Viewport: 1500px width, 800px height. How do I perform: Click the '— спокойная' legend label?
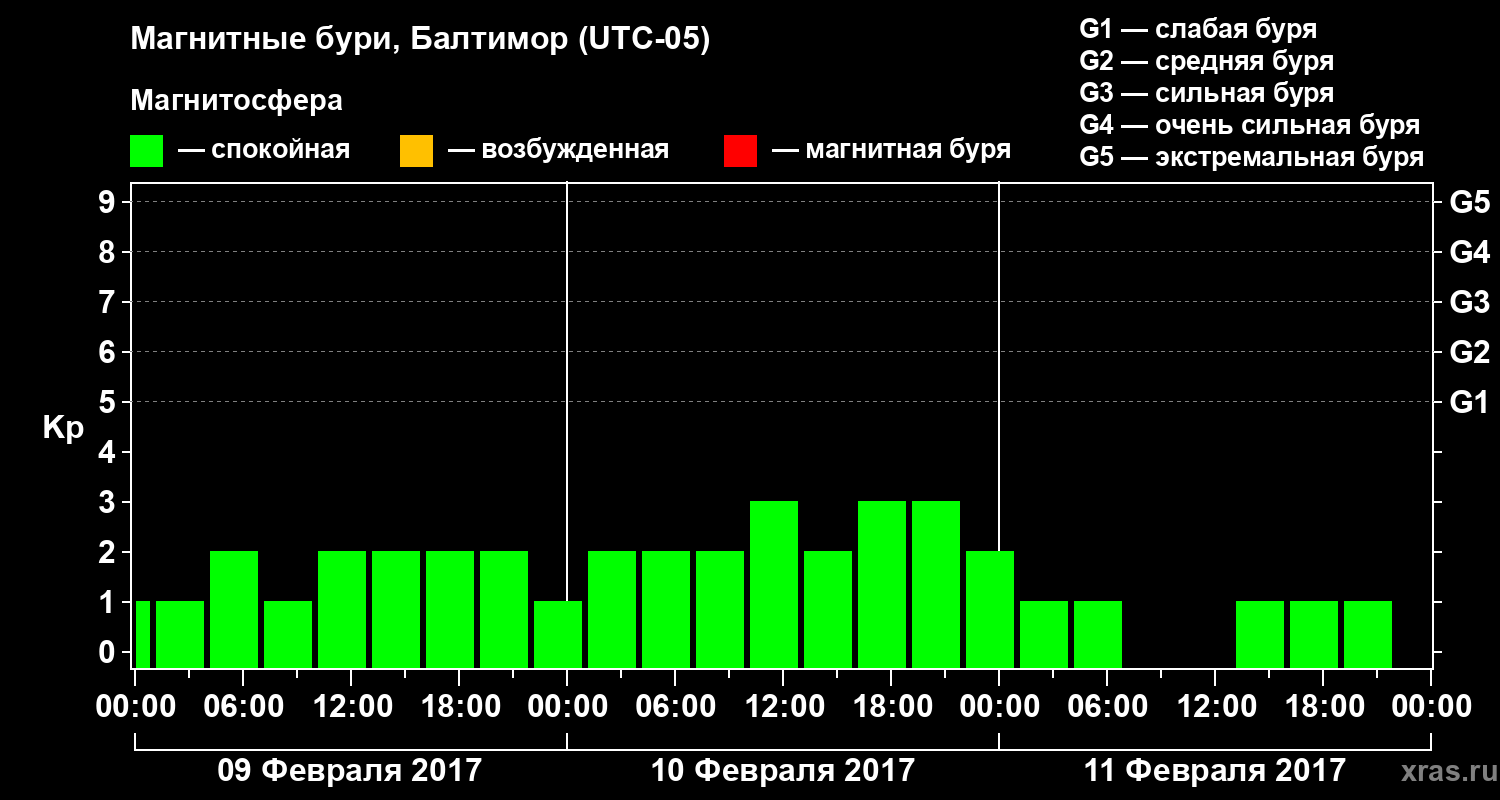pyautogui.click(x=264, y=151)
